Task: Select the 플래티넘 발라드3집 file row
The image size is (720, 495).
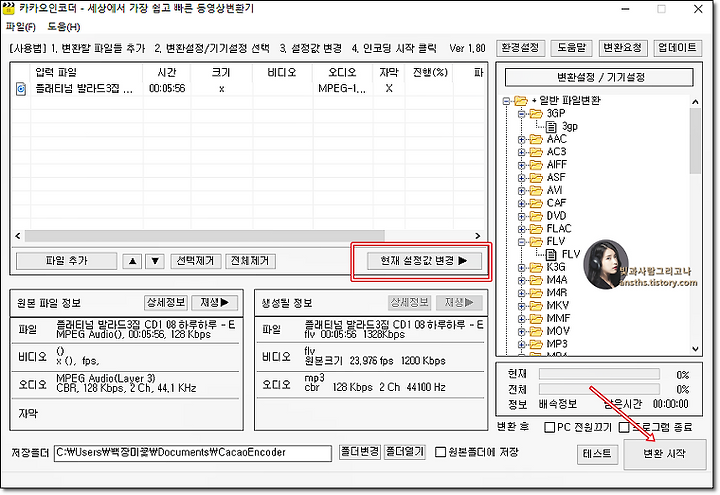Action: coord(248,89)
